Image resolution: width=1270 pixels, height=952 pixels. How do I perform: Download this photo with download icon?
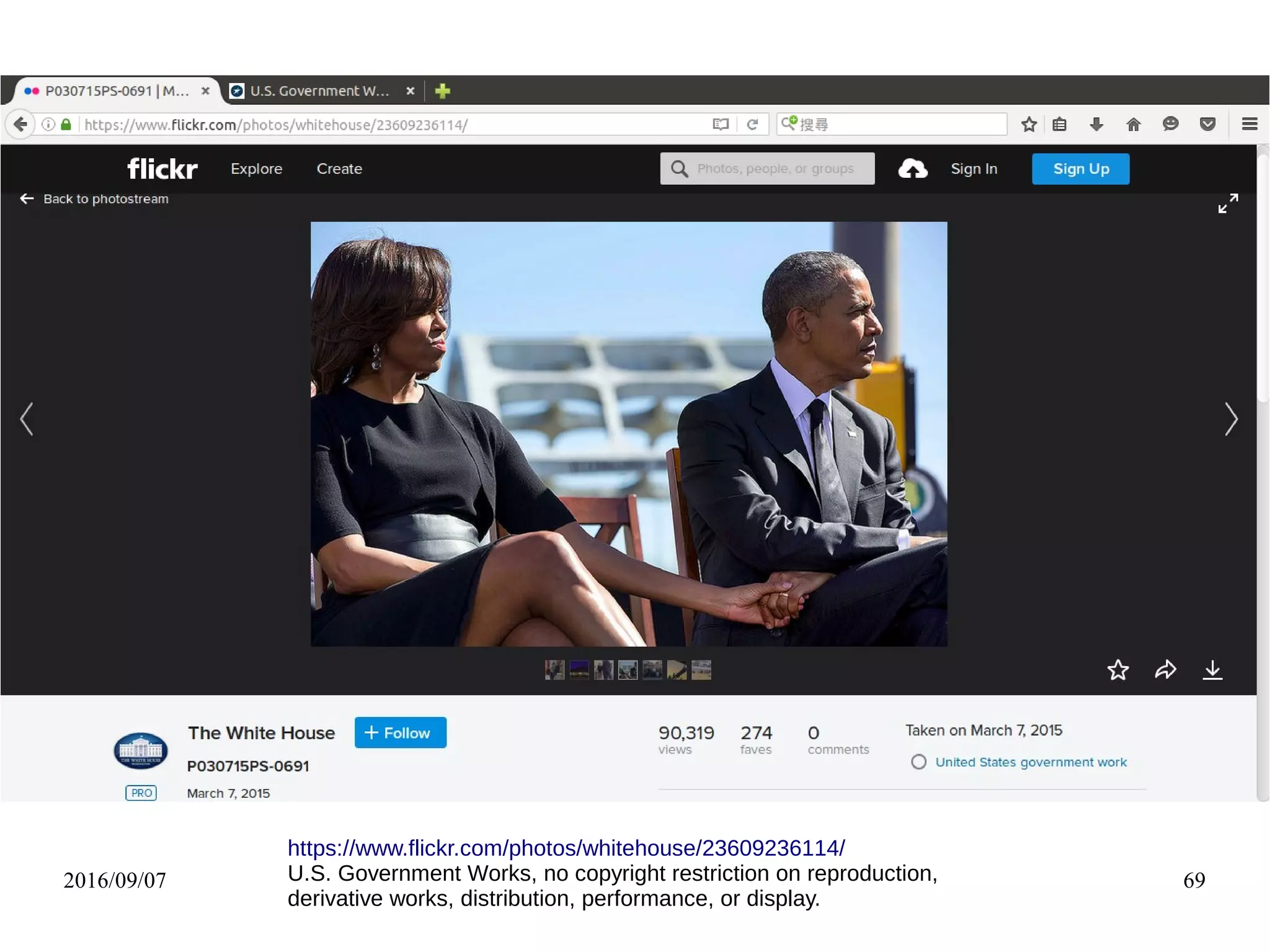tap(1212, 670)
